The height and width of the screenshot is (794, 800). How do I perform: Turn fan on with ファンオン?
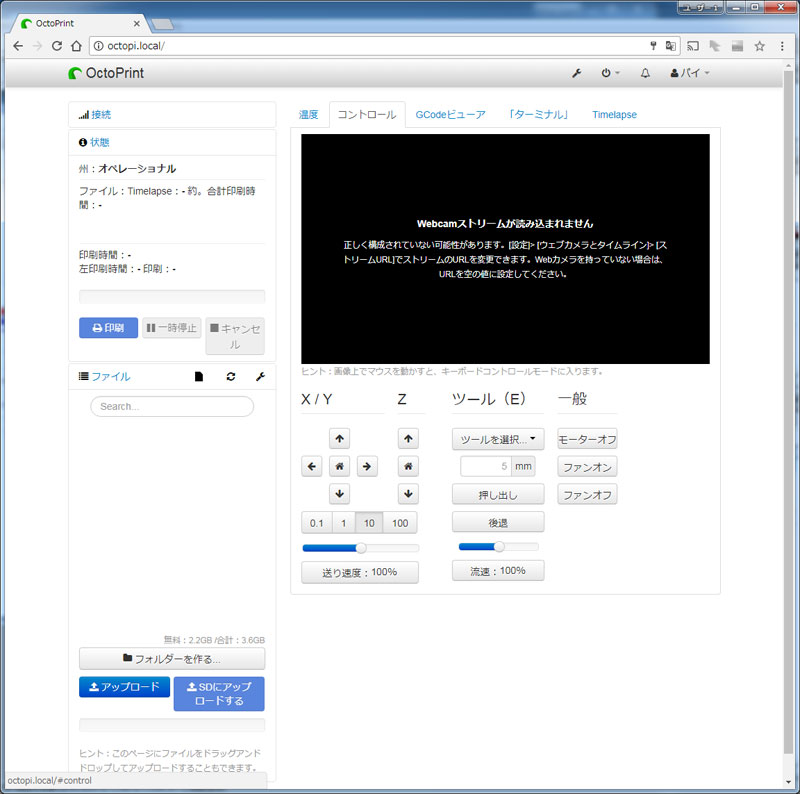point(587,466)
